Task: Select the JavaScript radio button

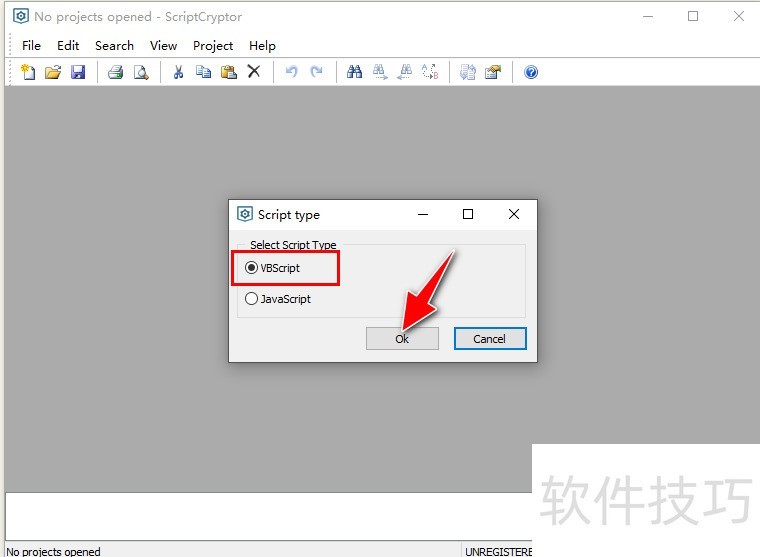Action: (251, 299)
